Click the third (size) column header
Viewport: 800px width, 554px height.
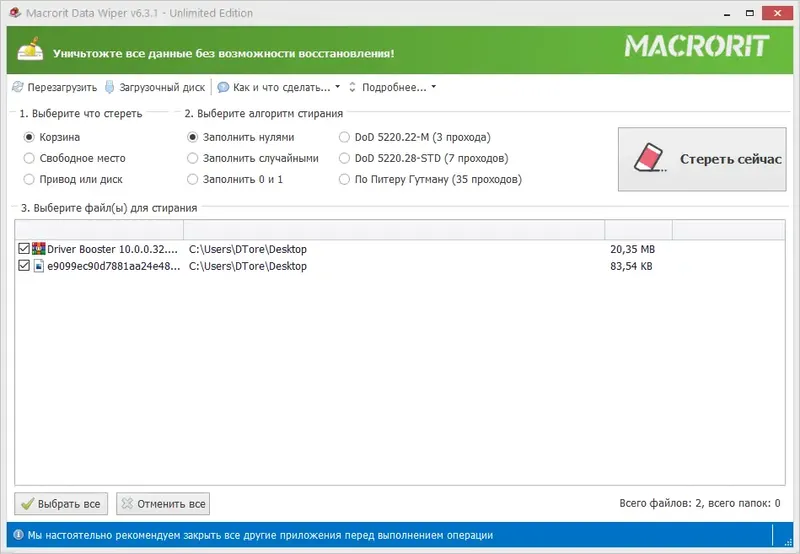638,230
